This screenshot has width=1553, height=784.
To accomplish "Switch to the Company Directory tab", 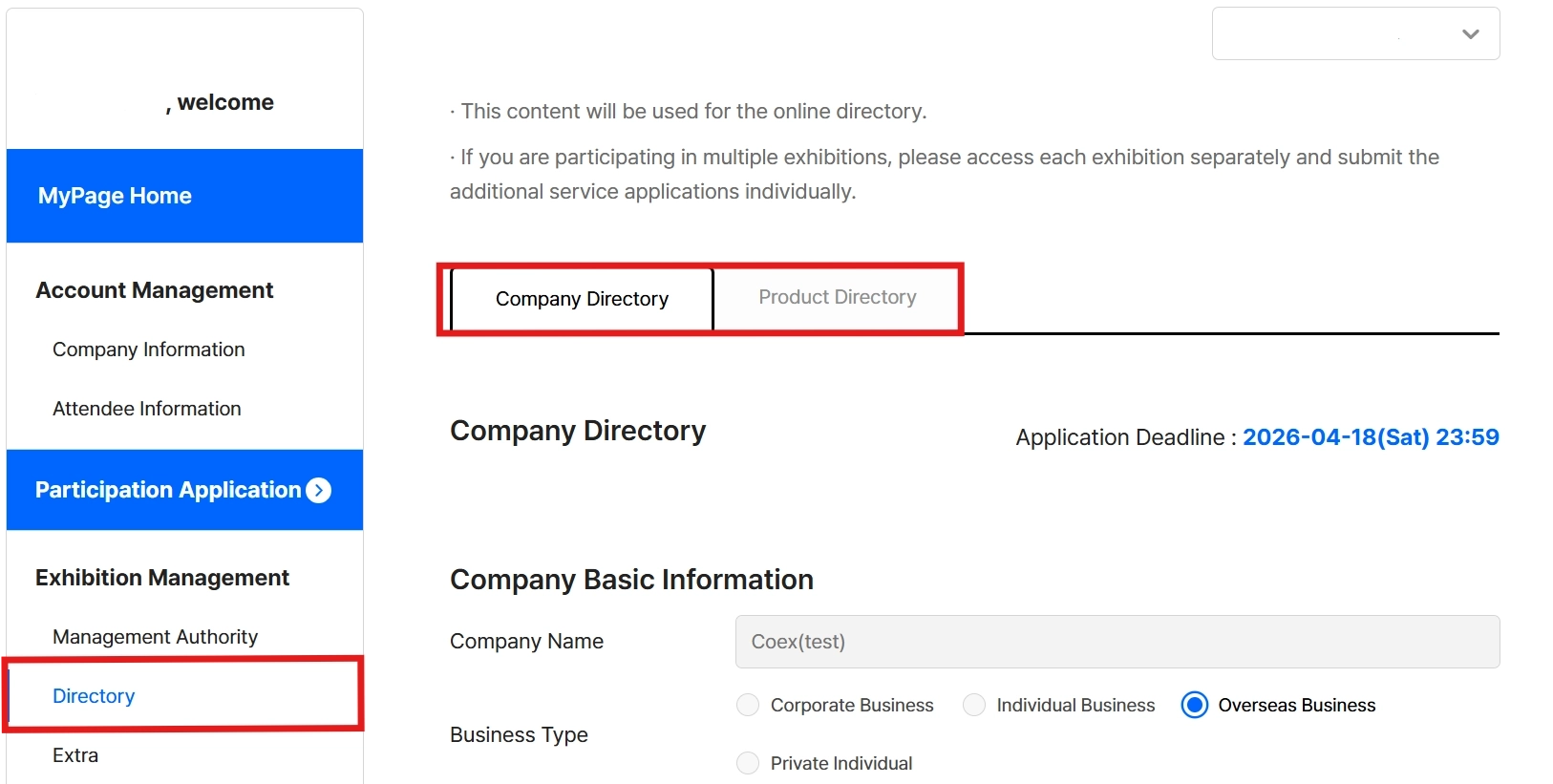I will [x=582, y=299].
